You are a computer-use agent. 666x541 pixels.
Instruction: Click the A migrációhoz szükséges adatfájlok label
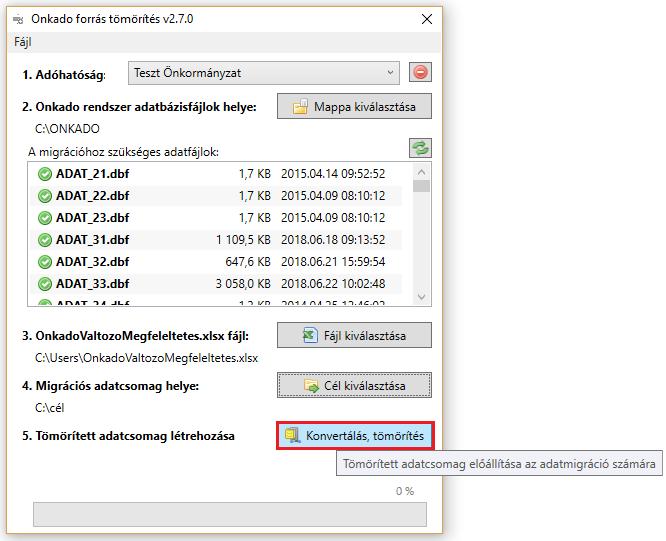coord(123,152)
